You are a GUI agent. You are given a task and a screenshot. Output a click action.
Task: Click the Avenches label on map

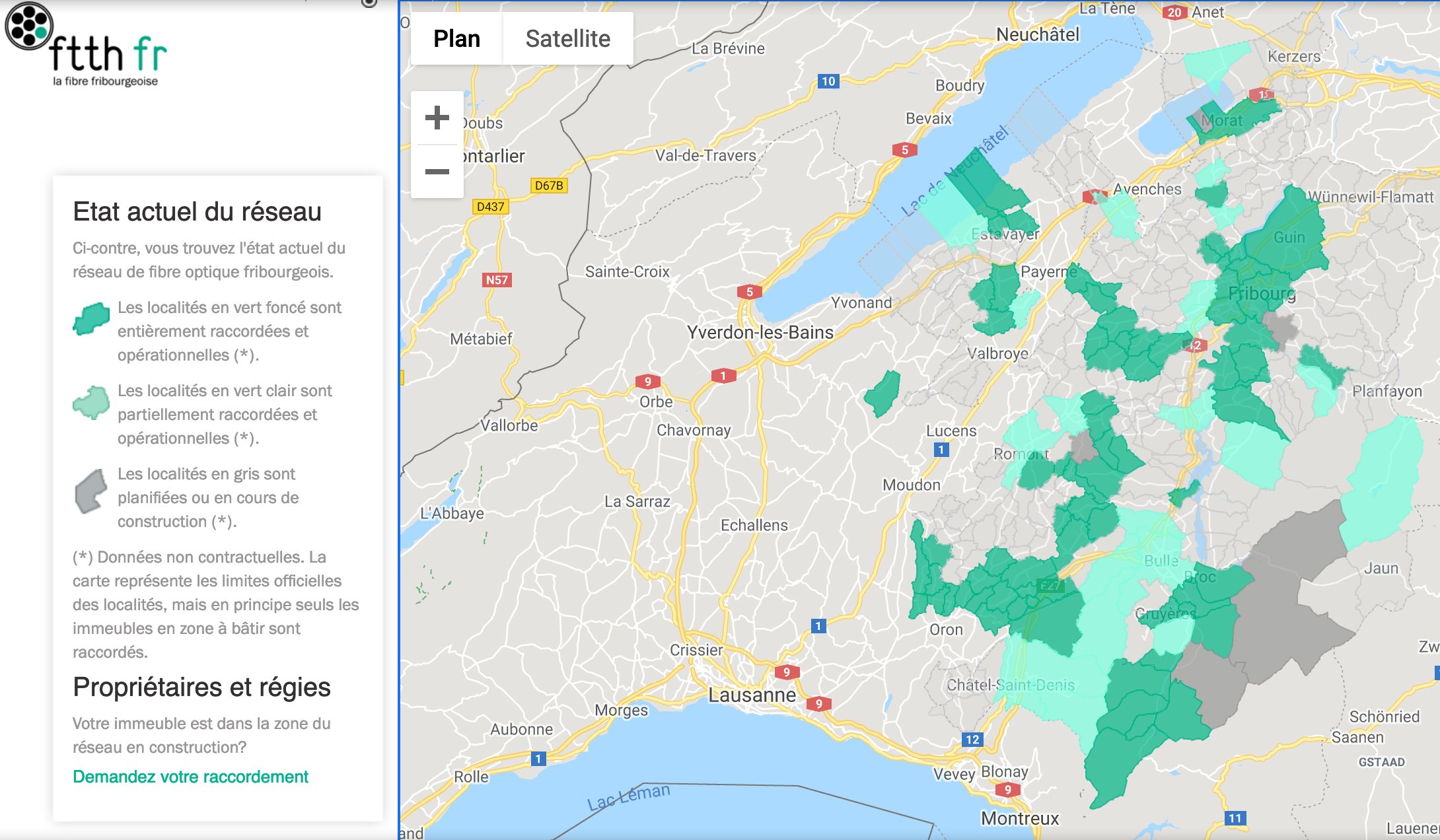click(1147, 189)
